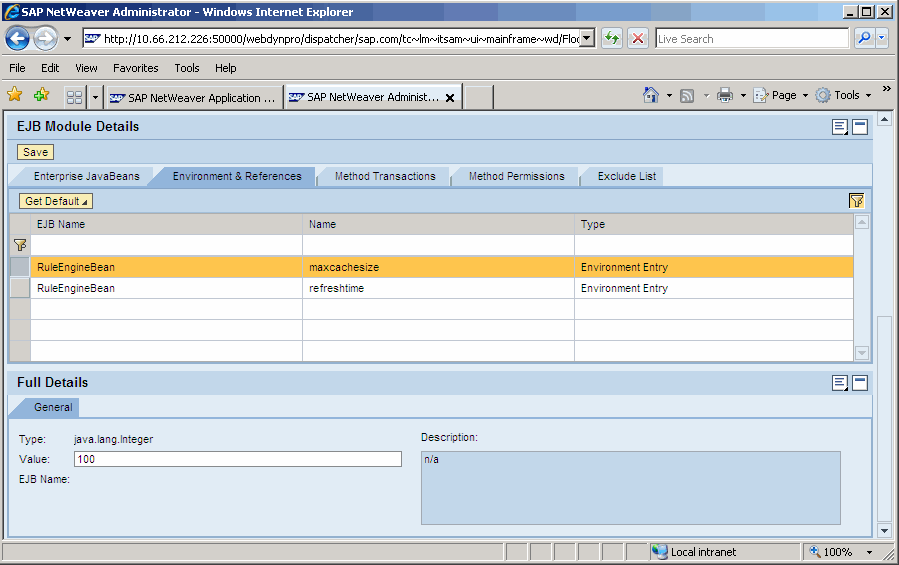Open the Page command menu
This screenshot has height=565, width=899.
(x=780, y=95)
